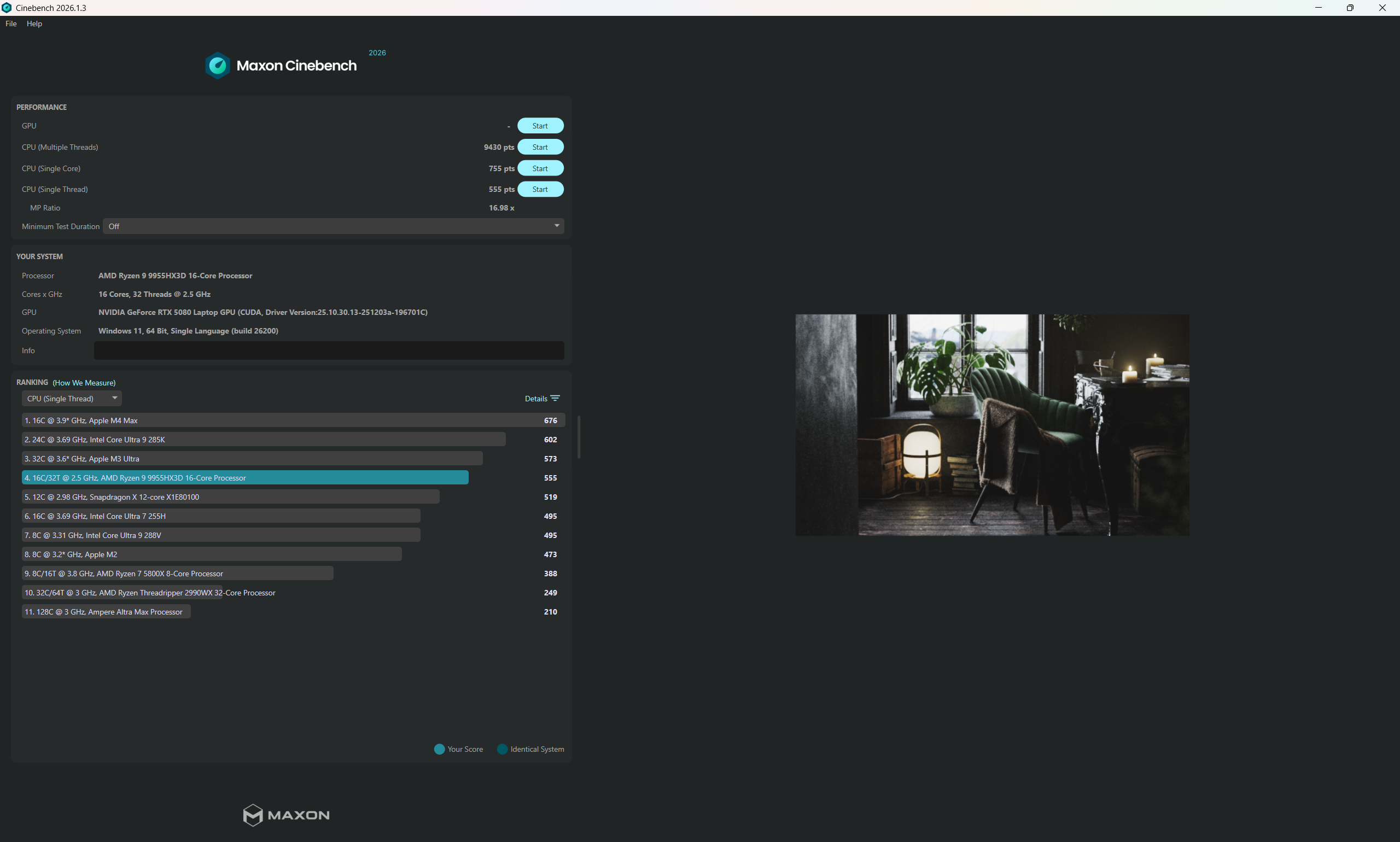Click the Info text field
1400x842 pixels.
click(x=329, y=350)
